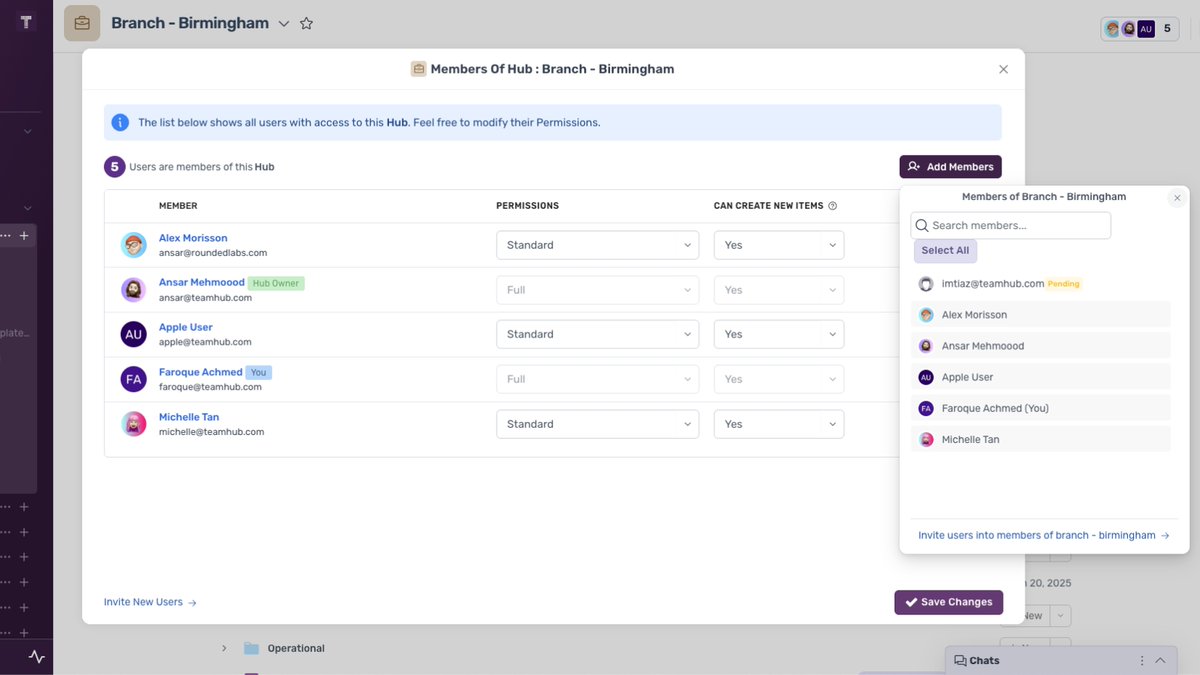Click the Invite New Users link
The height and width of the screenshot is (675, 1200).
coord(150,602)
